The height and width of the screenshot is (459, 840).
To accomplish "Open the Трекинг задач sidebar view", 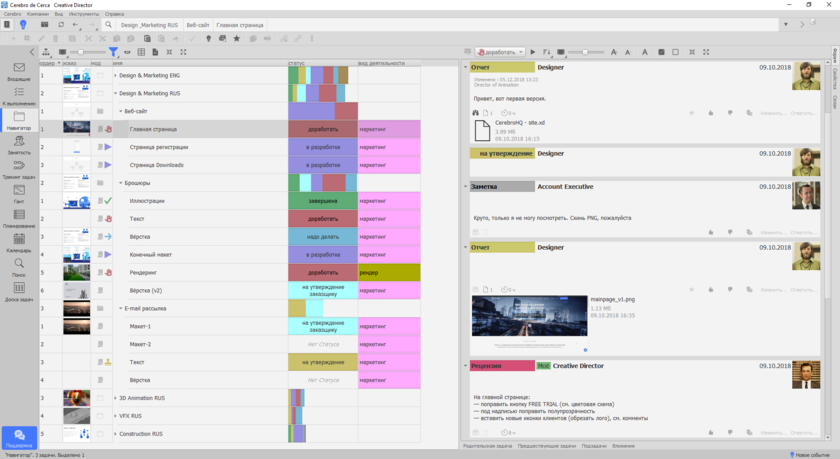I will [18, 168].
